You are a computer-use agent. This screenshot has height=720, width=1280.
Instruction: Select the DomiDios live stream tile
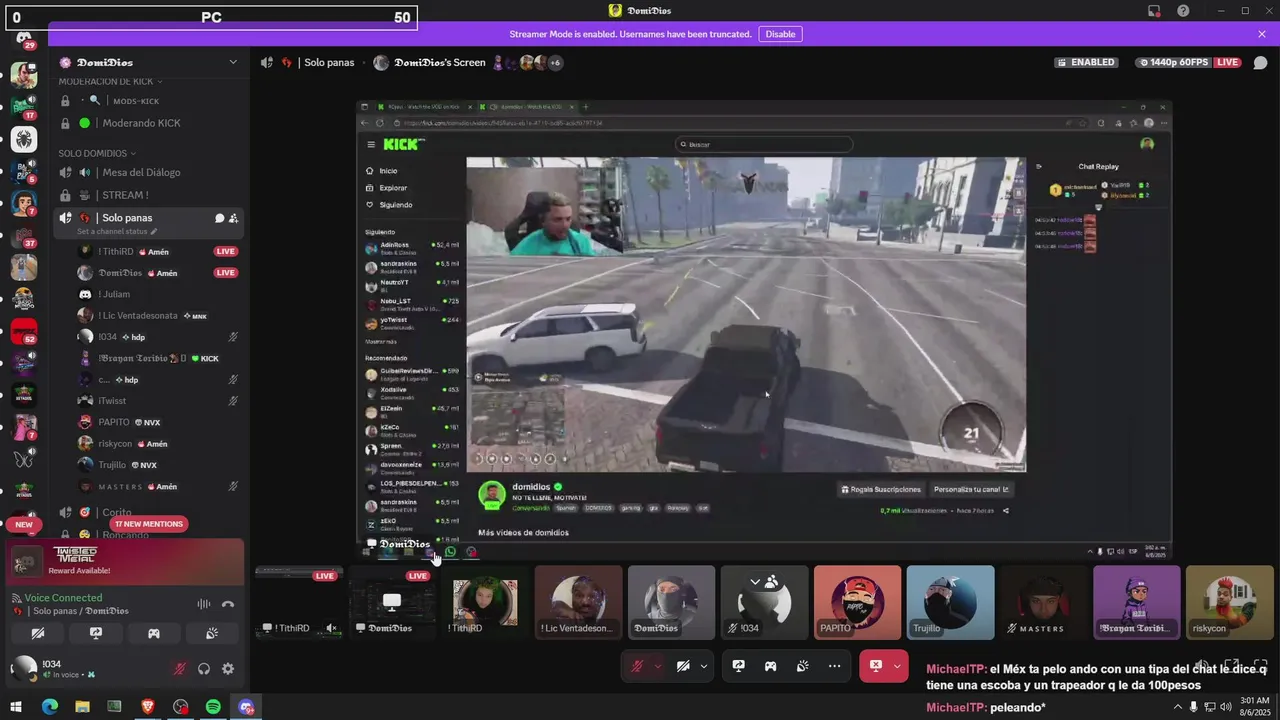(x=392, y=604)
